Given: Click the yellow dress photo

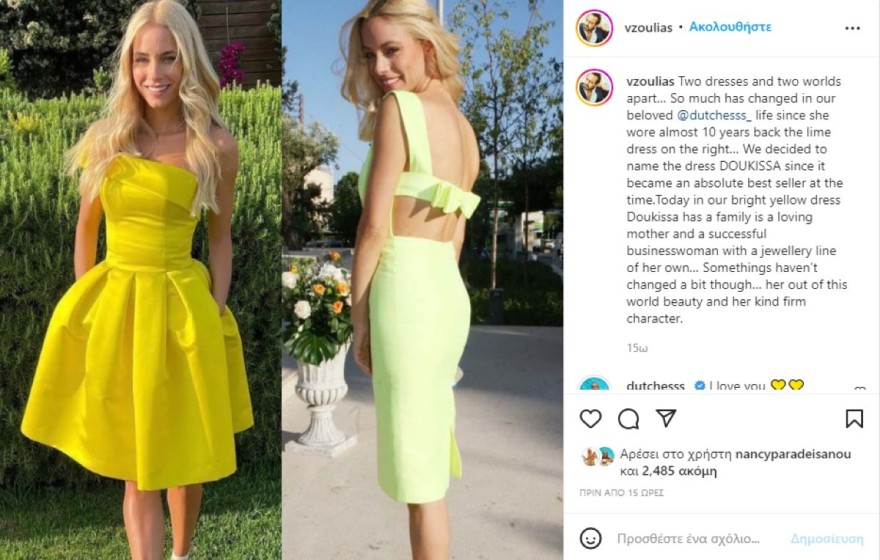Looking at the screenshot, I should (x=140, y=280).
